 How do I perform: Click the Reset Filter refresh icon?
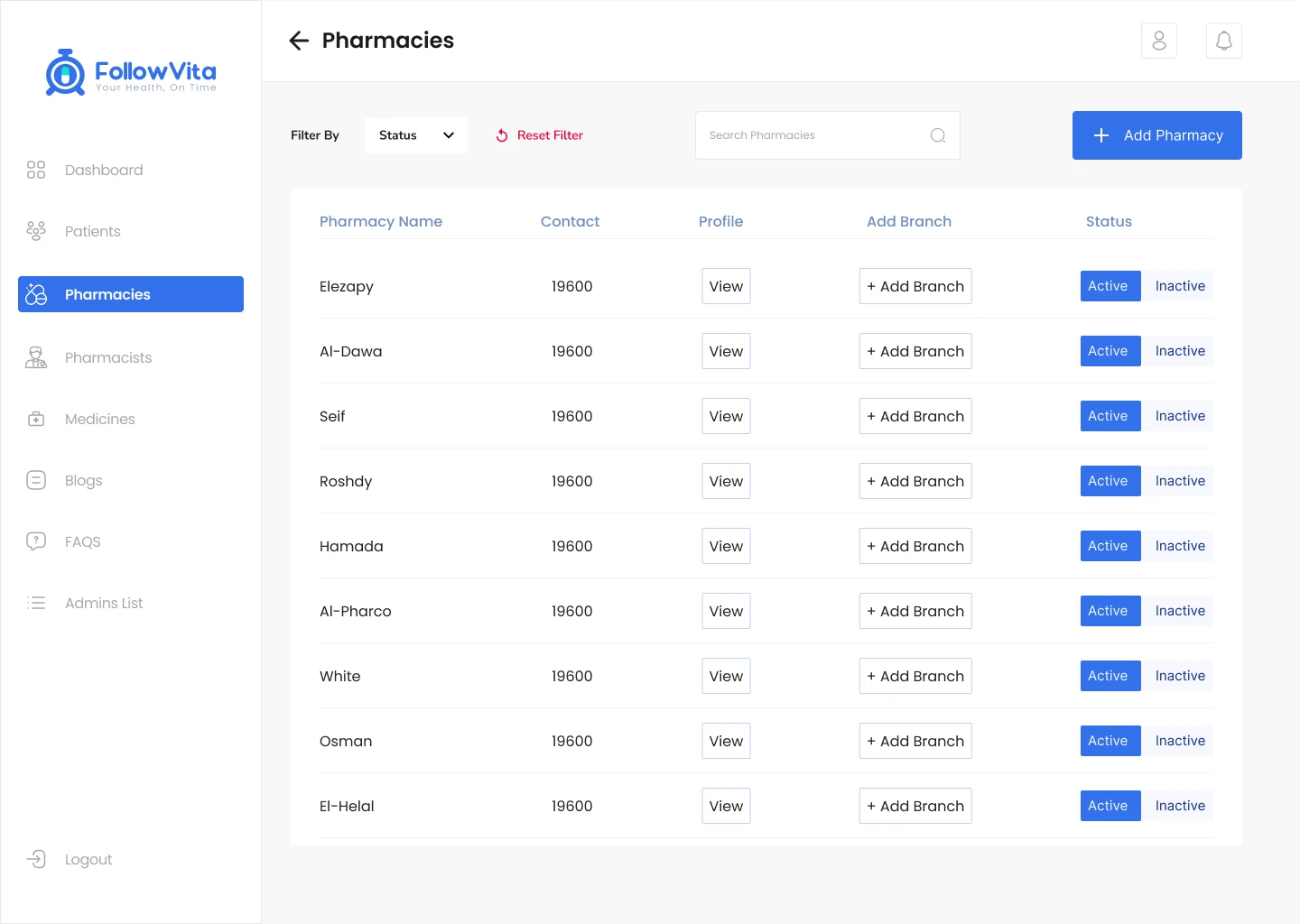click(x=502, y=135)
